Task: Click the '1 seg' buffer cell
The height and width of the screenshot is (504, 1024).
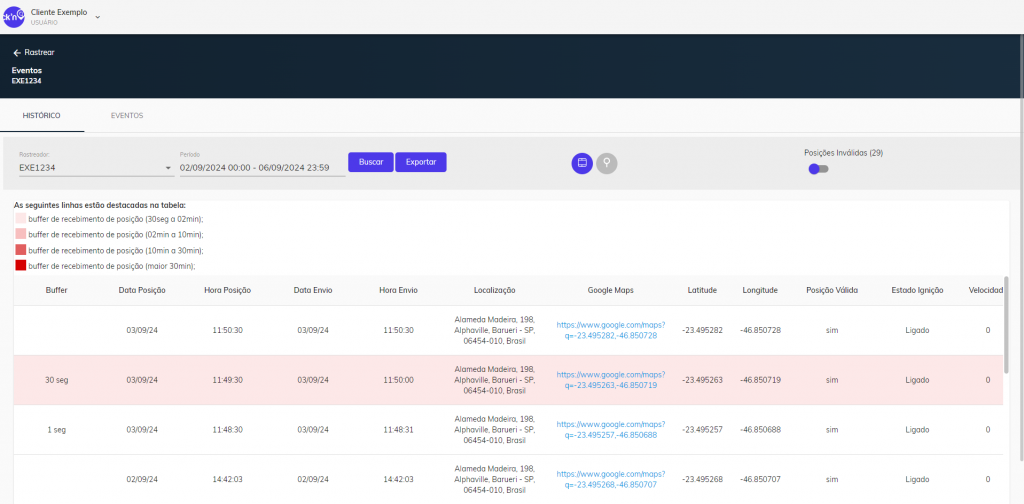Action: click(x=56, y=430)
